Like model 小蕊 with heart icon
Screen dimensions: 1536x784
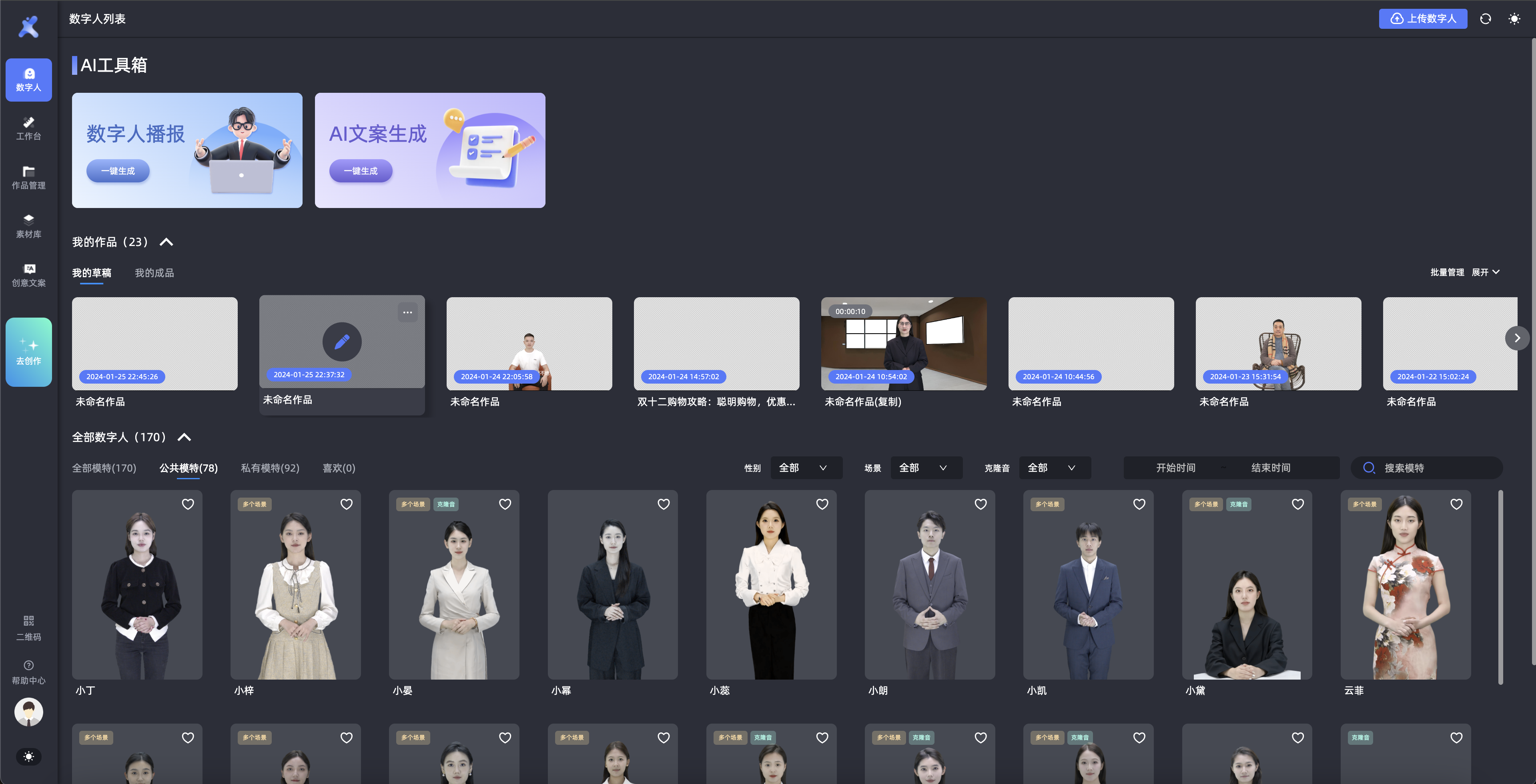click(822, 504)
